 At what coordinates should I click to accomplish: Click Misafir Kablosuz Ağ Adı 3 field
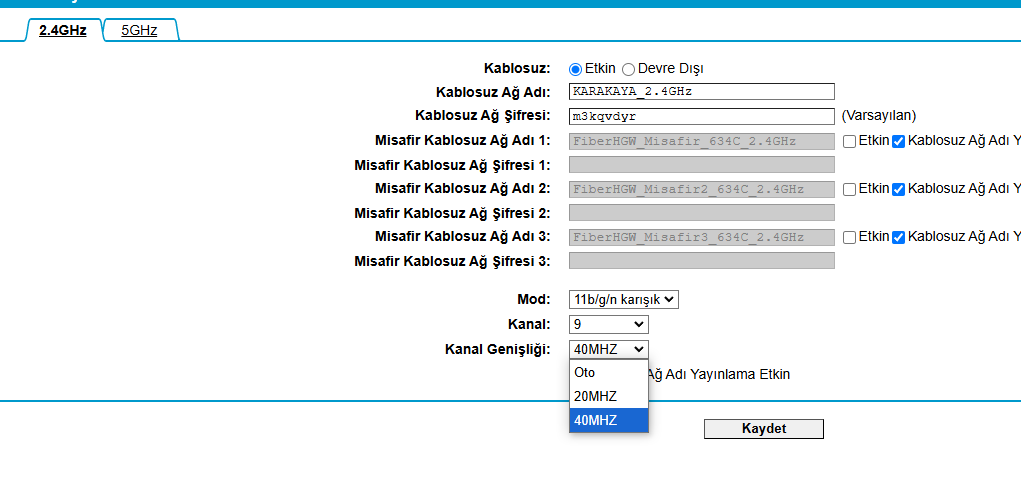tap(701, 237)
